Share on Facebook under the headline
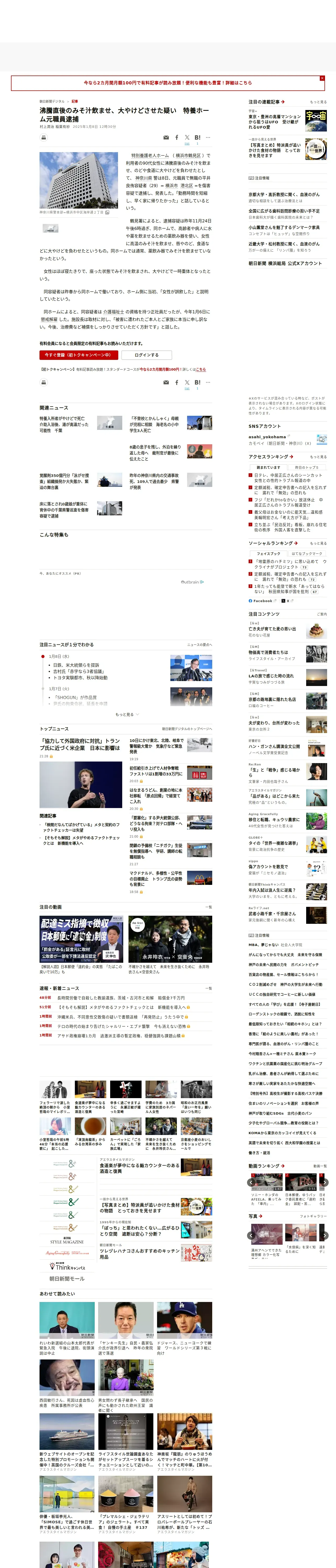Image resolution: width=336 pixels, height=1568 pixels. click(x=177, y=137)
